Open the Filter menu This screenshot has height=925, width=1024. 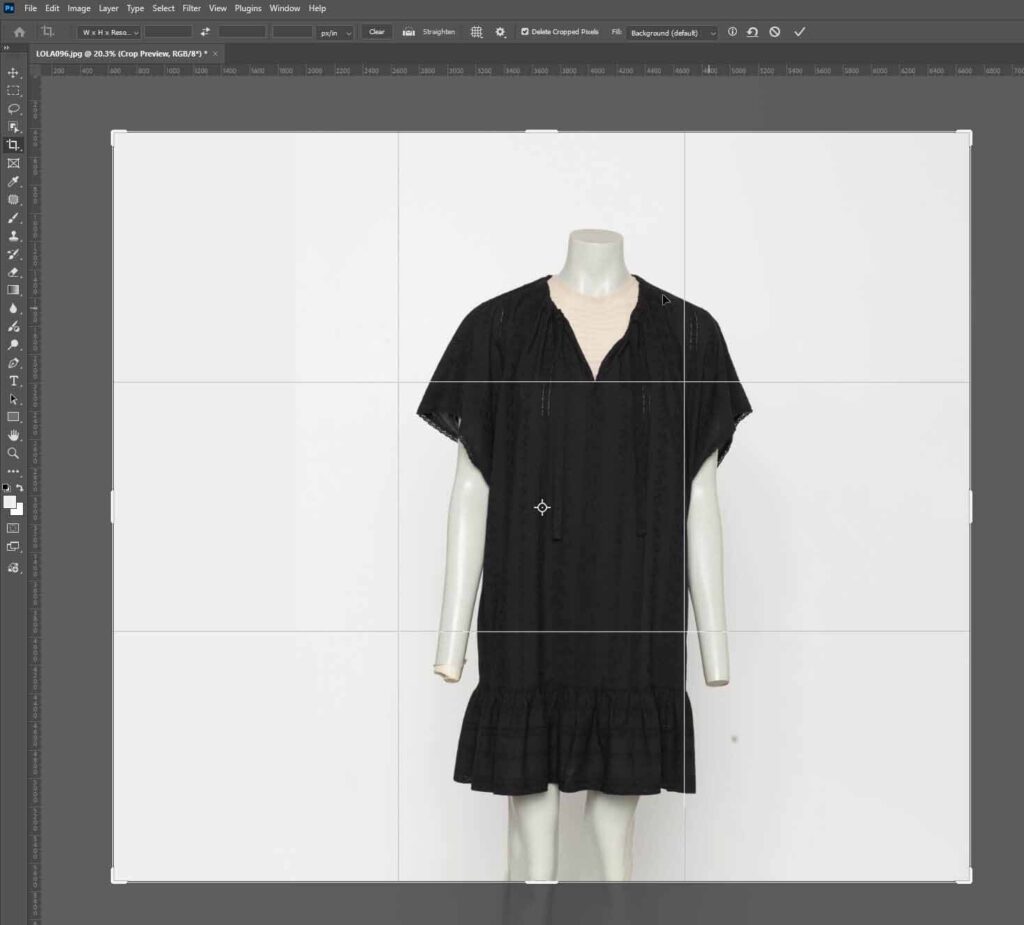191,8
